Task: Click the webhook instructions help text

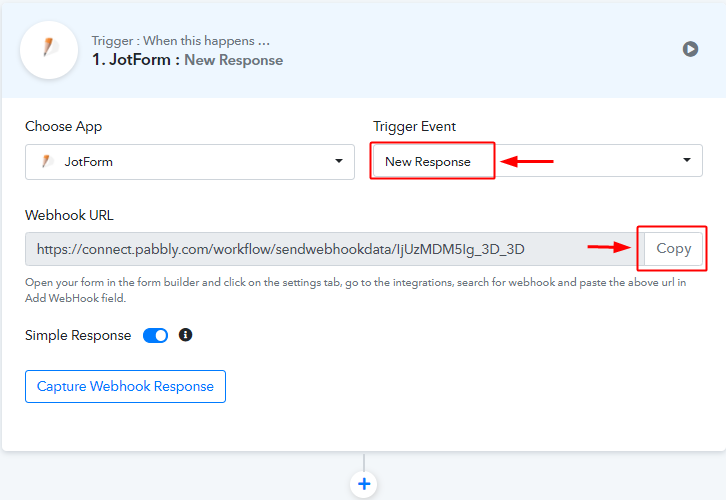Action: (356, 290)
